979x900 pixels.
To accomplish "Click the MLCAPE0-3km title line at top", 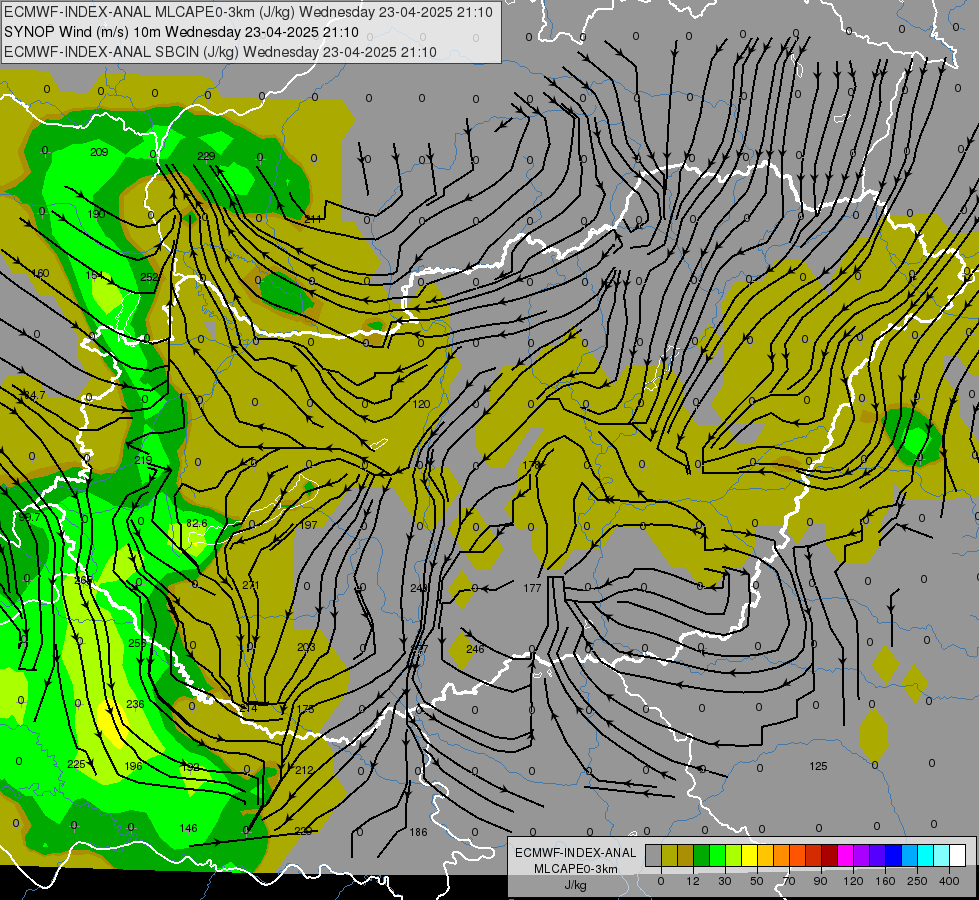I will (248, 12).
